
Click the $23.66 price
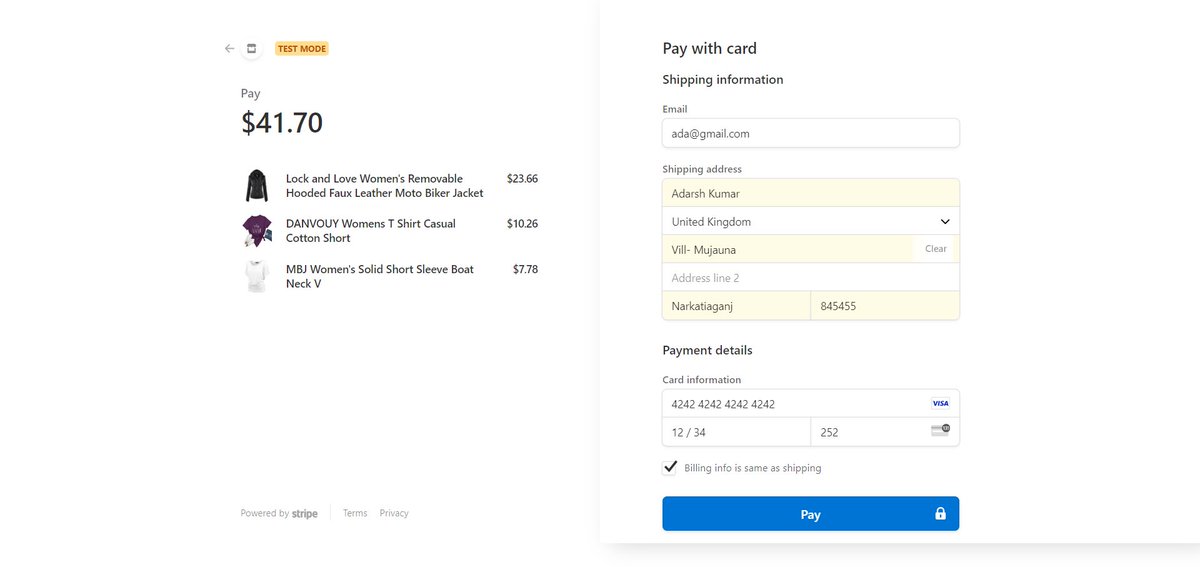tap(522, 179)
